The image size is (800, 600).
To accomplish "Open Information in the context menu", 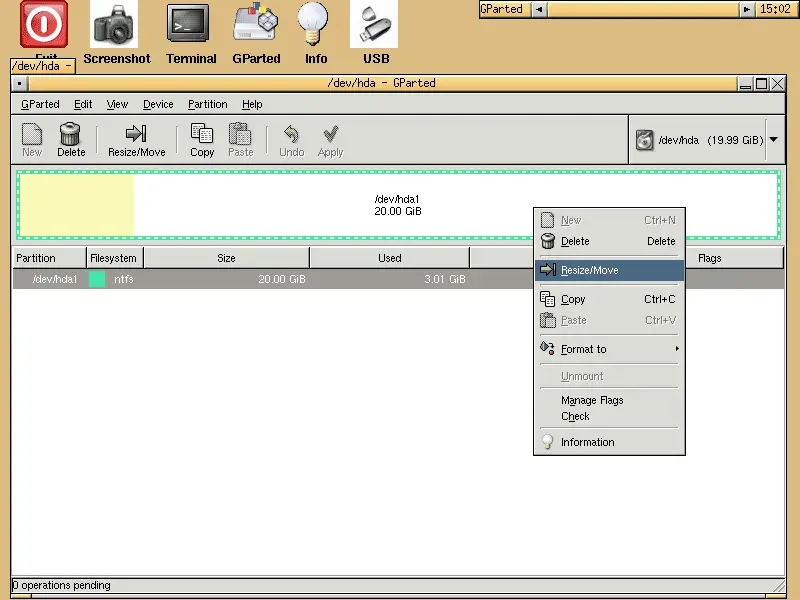I will 609,442.
